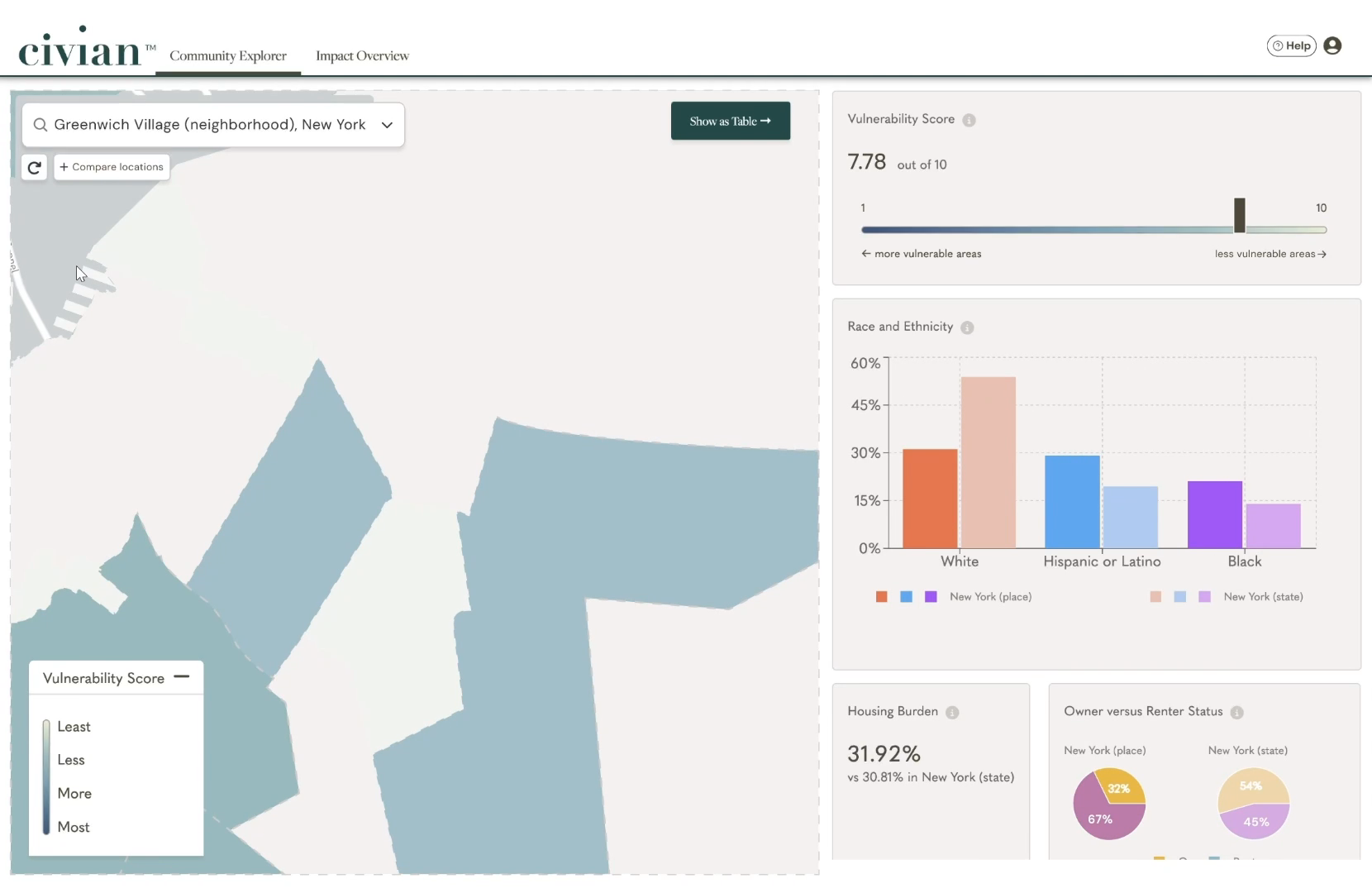Click the New York (state) chart legend label

(1263, 597)
